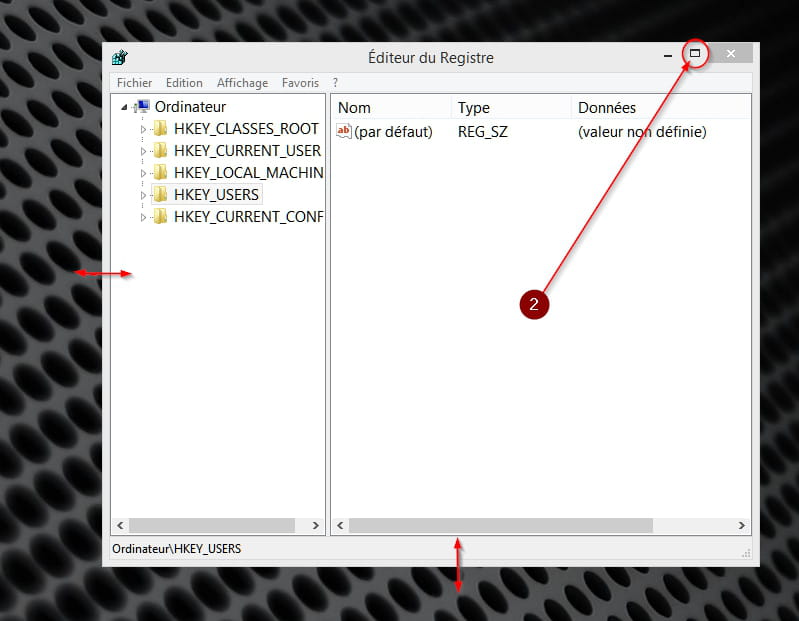Click the Registry Editor title bar icon

[x=120, y=58]
